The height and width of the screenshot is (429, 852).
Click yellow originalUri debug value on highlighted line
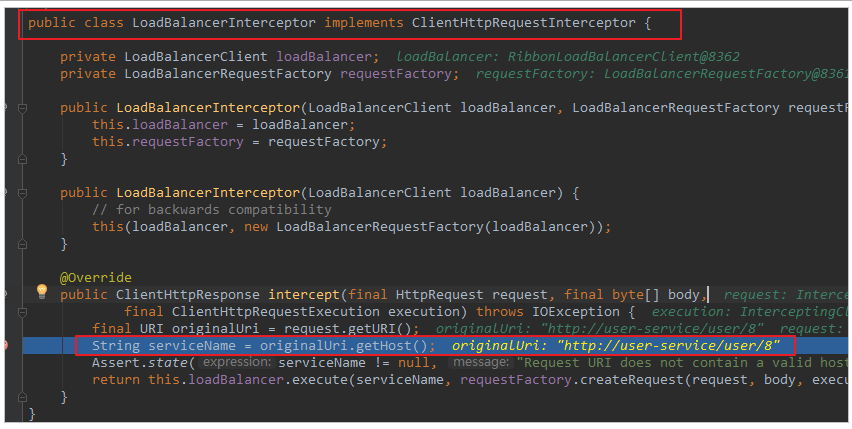click(x=616, y=345)
